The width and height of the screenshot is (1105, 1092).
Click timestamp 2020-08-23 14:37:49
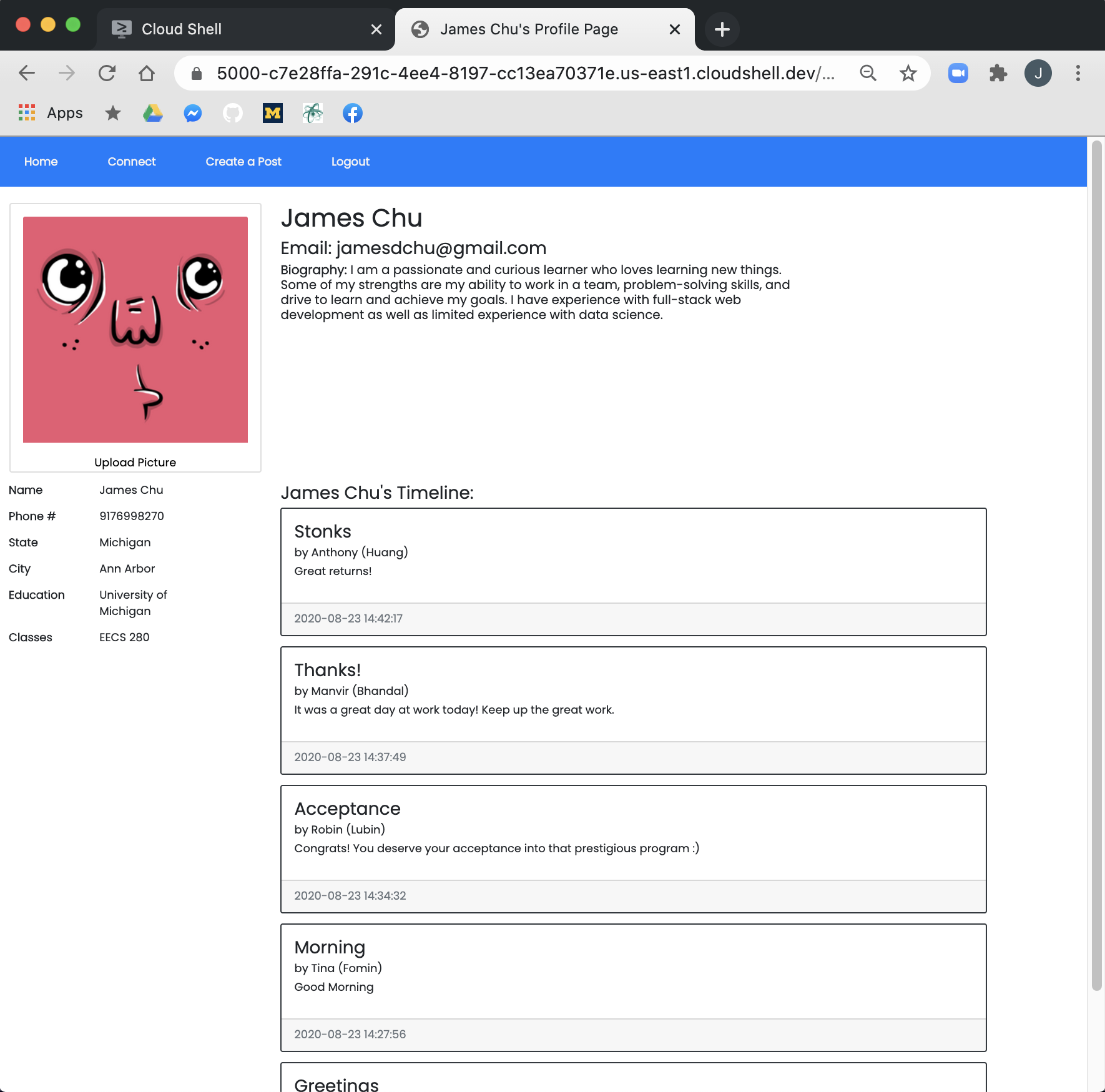[x=350, y=757]
